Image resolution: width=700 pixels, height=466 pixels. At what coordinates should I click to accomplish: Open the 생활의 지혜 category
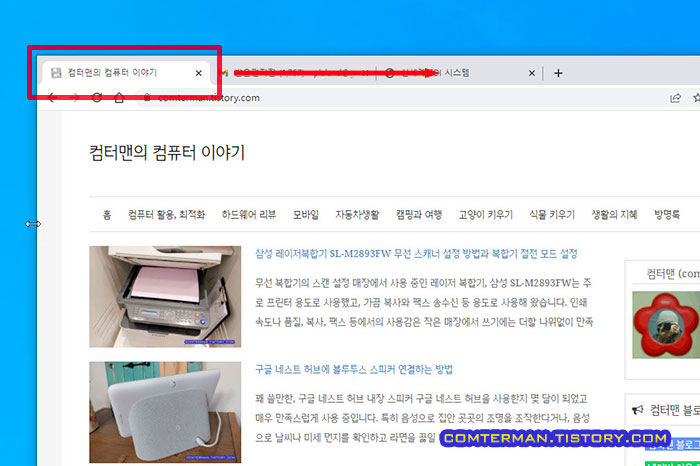click(614, 215)
